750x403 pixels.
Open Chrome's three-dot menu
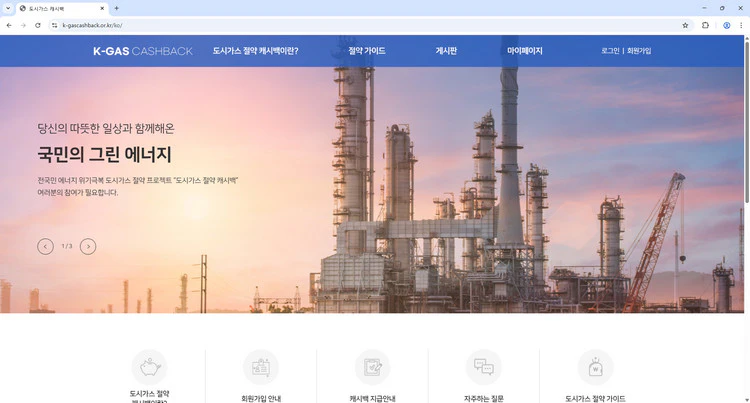741,25
